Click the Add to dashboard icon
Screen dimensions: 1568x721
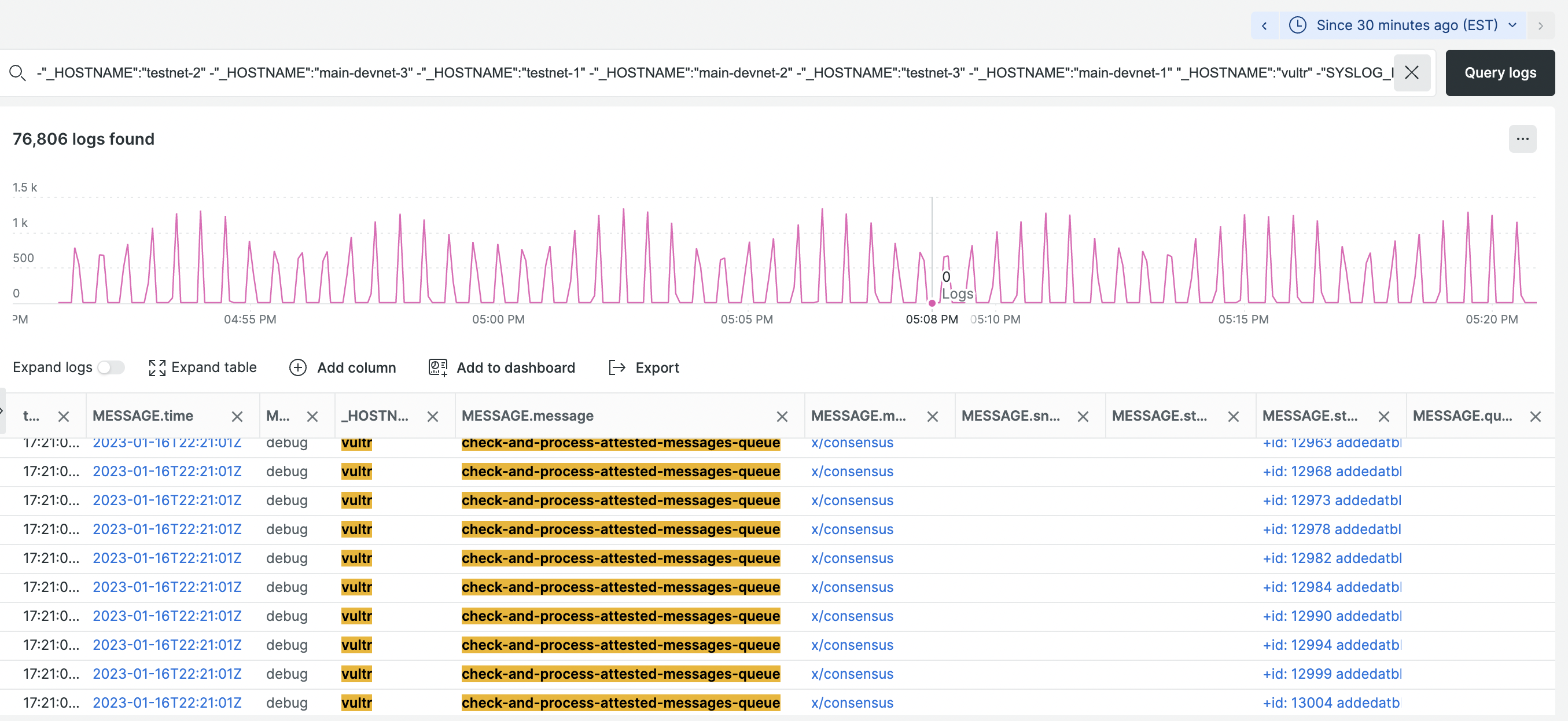pos(437,367)
